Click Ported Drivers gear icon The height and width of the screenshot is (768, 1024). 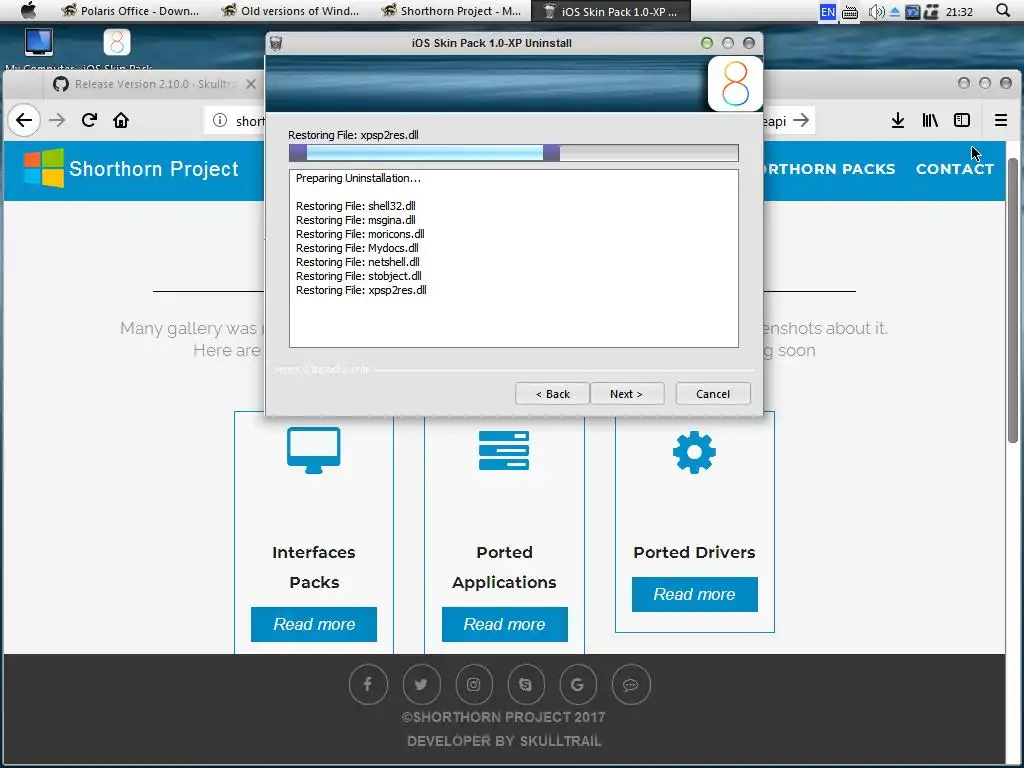(694, 452)
